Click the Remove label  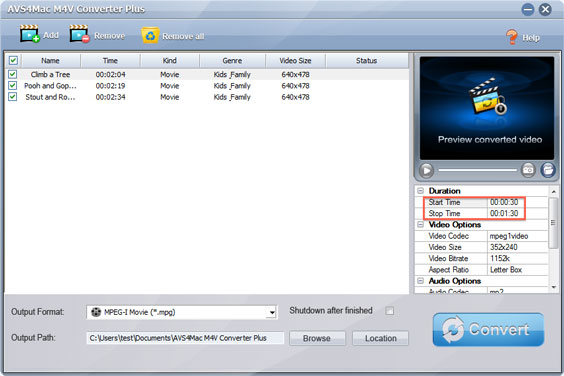pyautogui.click(x=110, y=36)
